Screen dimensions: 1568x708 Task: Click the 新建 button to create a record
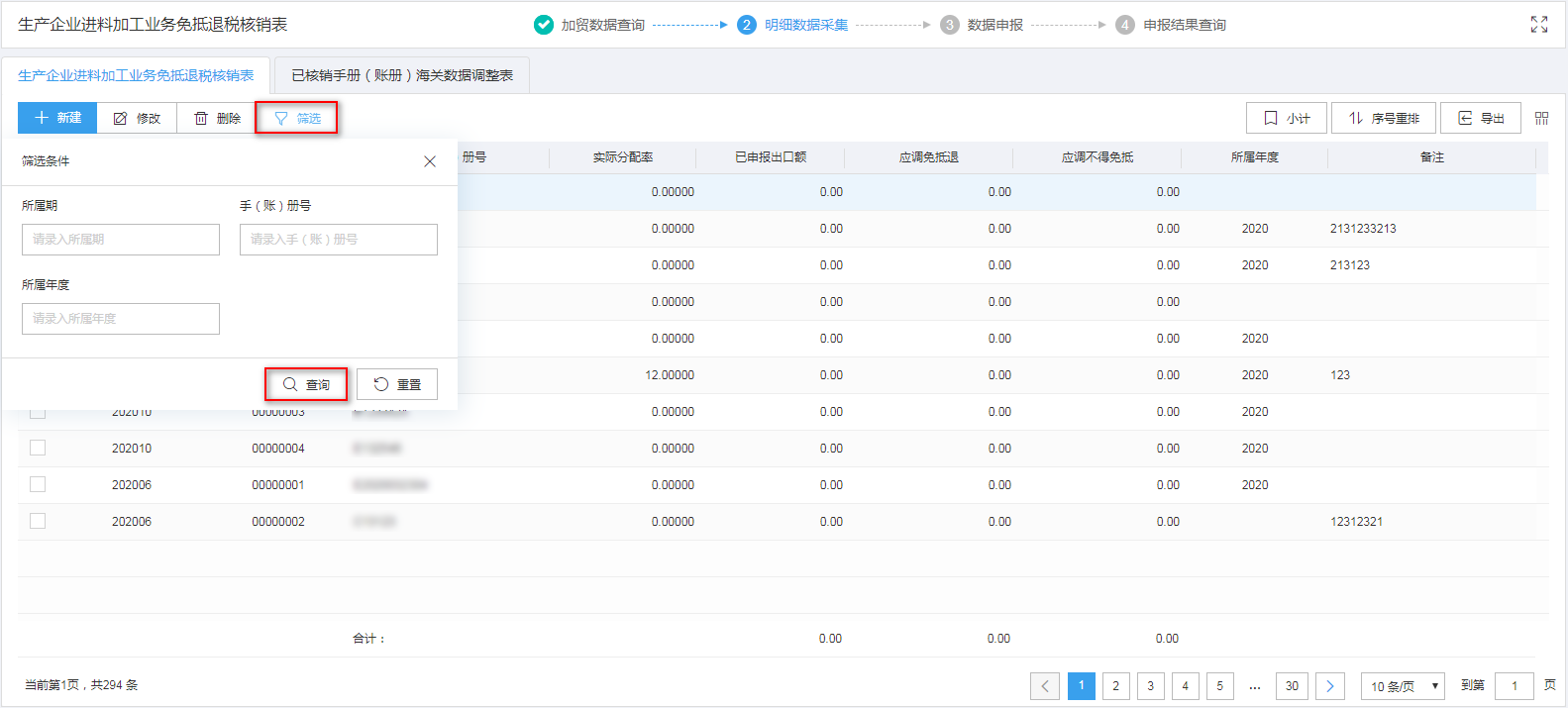[57, 118]
